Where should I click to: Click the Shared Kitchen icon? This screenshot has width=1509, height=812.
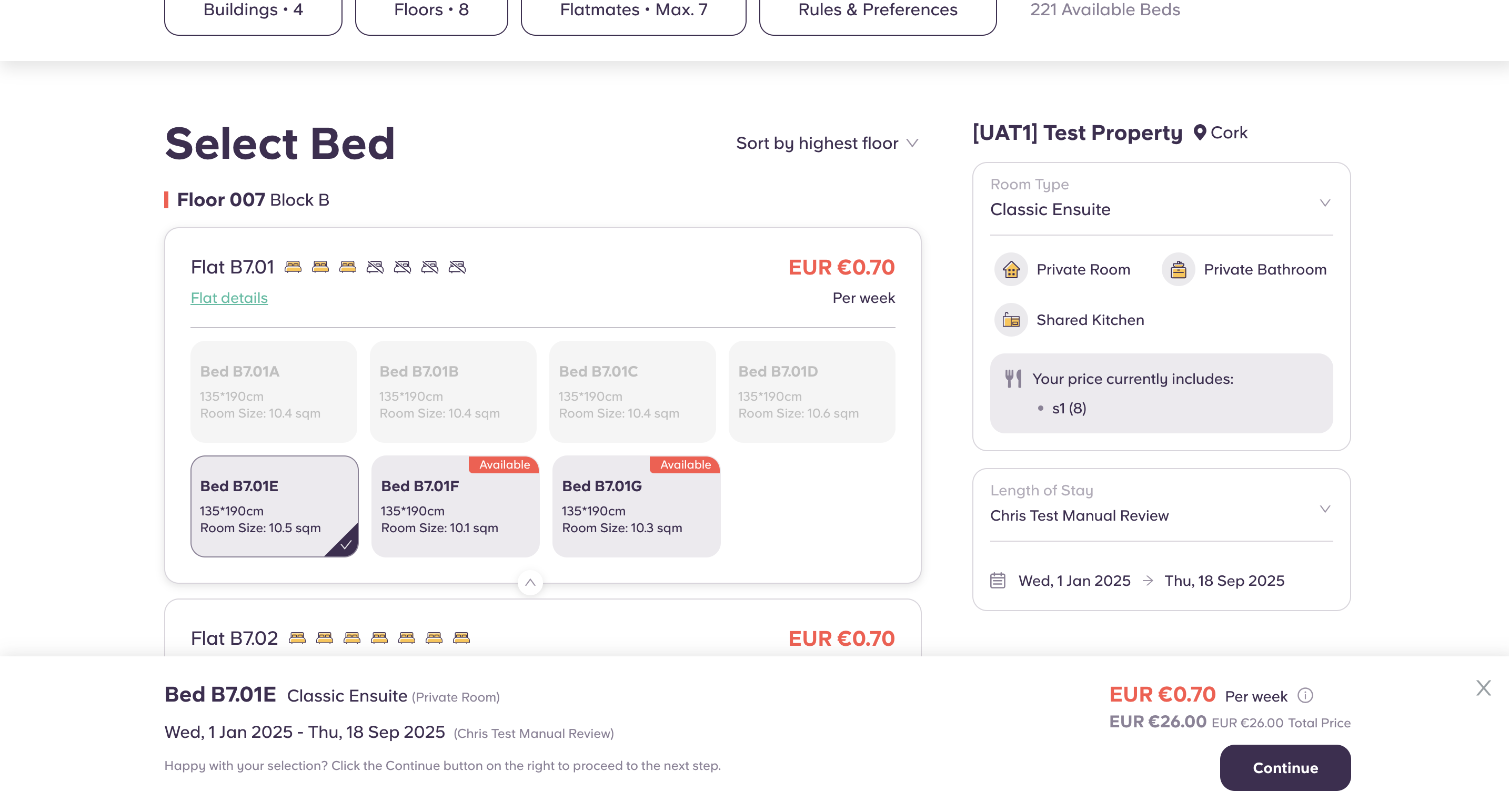point(1011,320)
